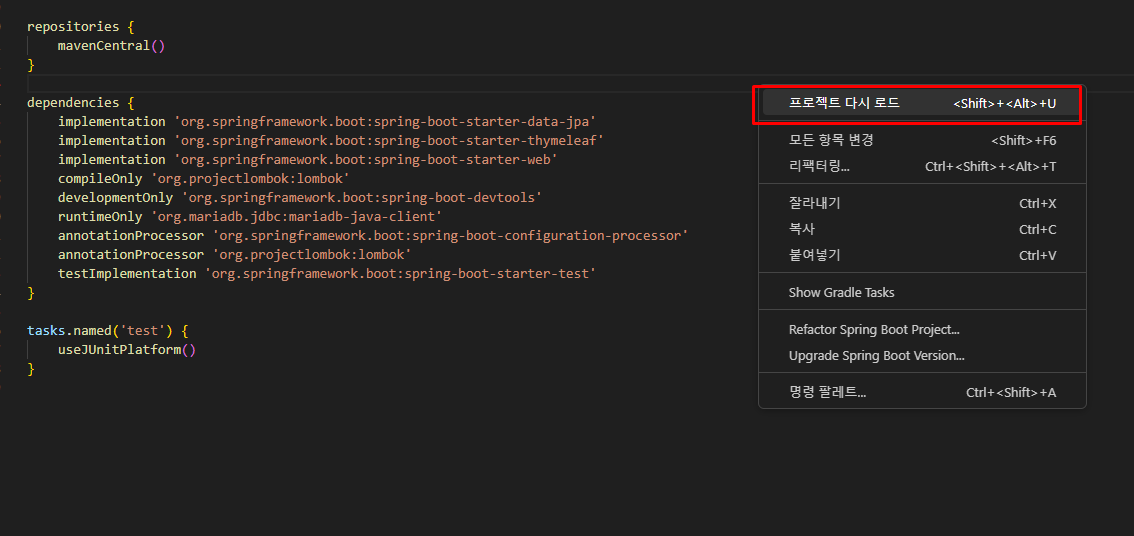Open 'Show Gradle Tasks' menu item

pos(922,293)
